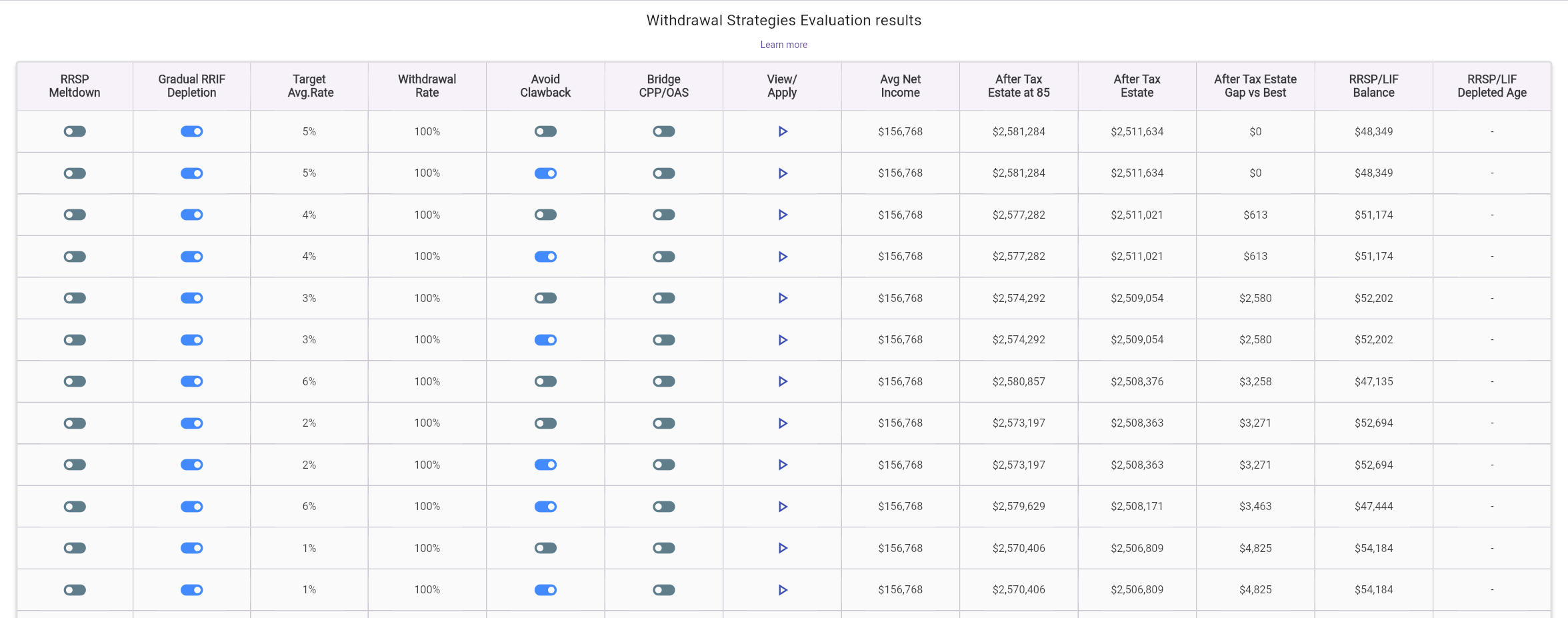Enable Bridge CPP/OAS on the second row
This screenshot has height=618, width=1568.
pos(663,173)
